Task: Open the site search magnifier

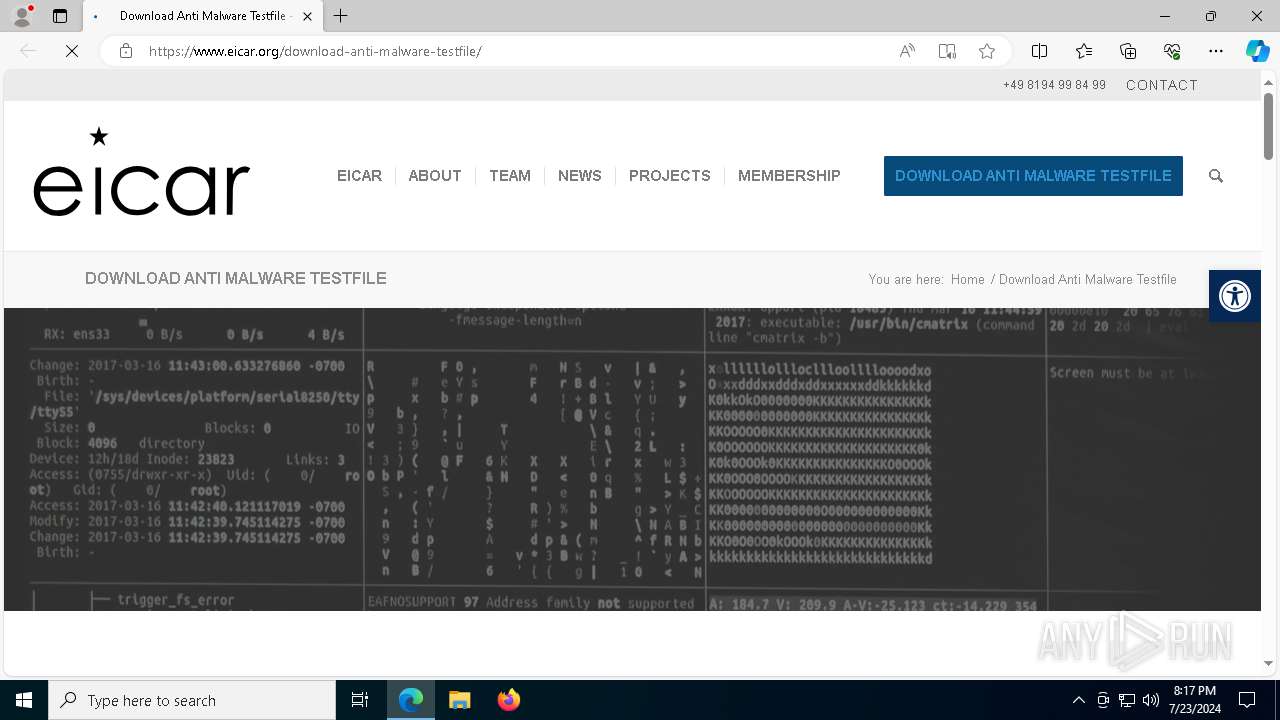Action: [1216, 176]
